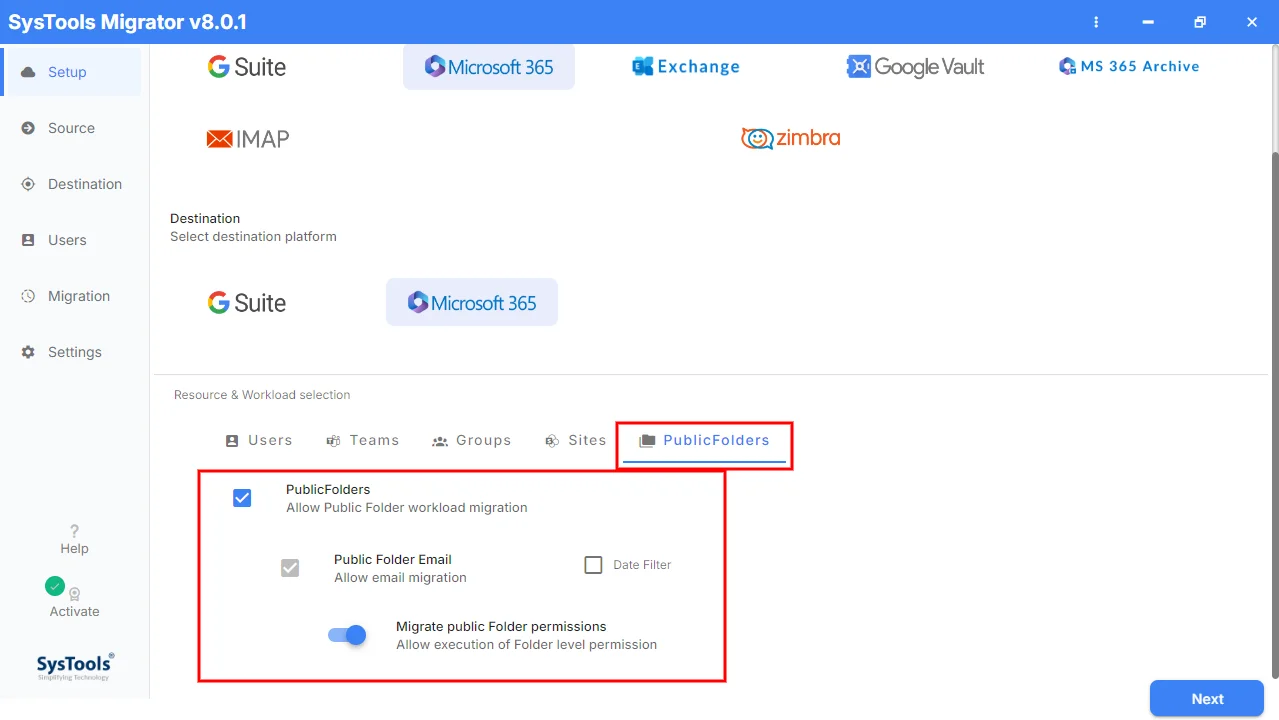The height and width of the screenshot is (720, 1279).
Task: Switch to the workload Users tab
Action: (x=259, y=440)
